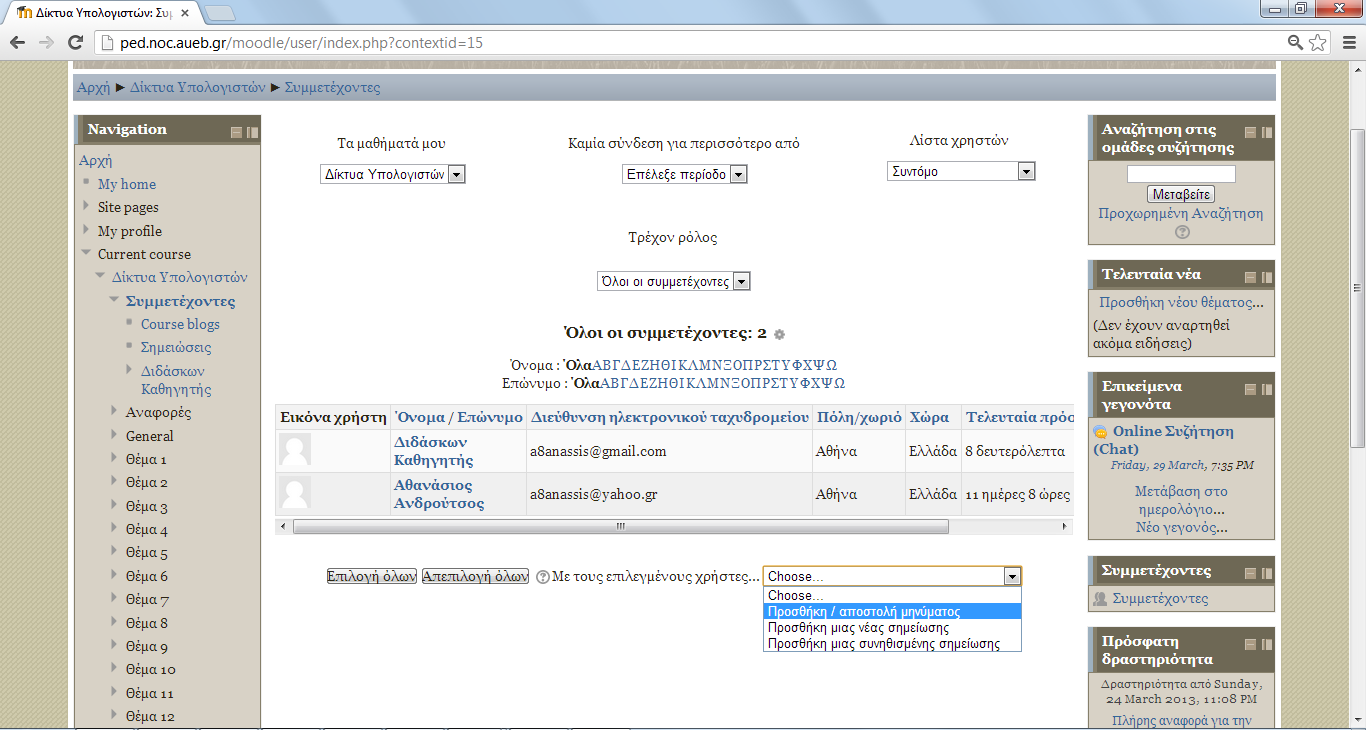Expand My profile tree node
Screen dimensions: 1366x730
[86, 230]
